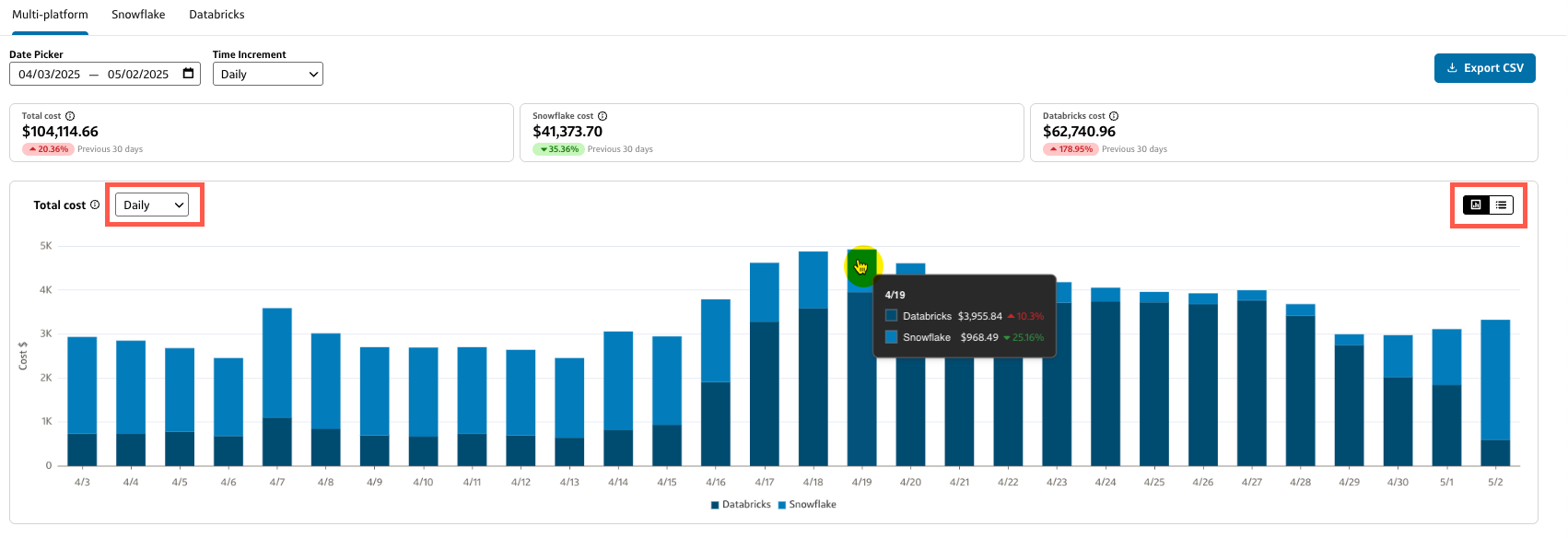The height and width of the screenshot is (538, 1568).
Task: Select the Snowflake segment of the 4/17 bar
Action: (765, 293)
